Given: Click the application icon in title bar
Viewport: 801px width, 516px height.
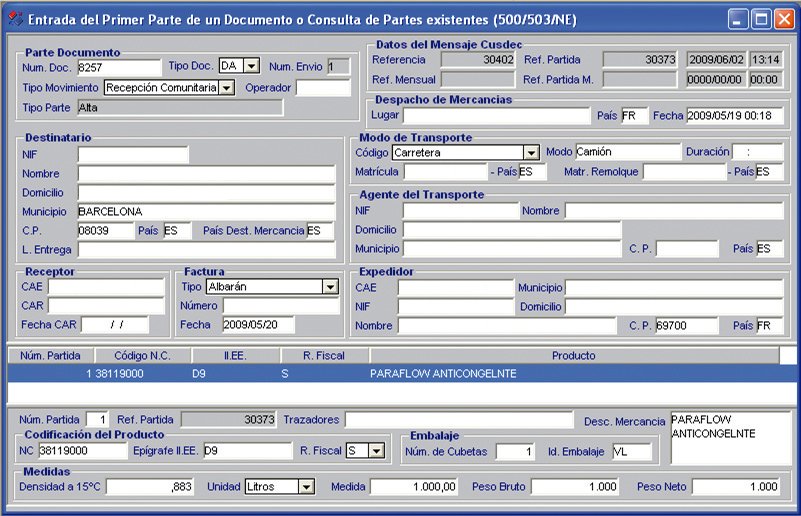Looking at the screenshot, I should [14, 19].
